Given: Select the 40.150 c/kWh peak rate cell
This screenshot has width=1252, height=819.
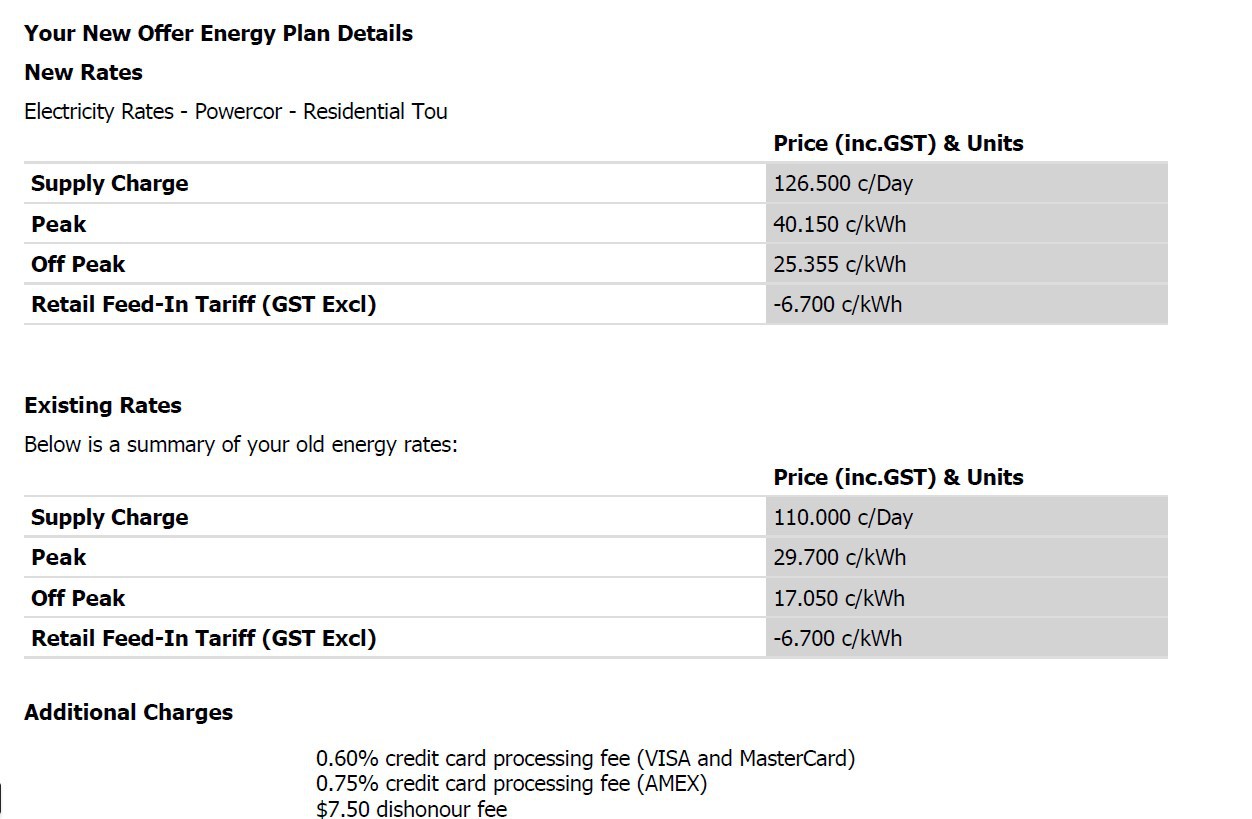Looking at the screenshot, I should 839,224.
